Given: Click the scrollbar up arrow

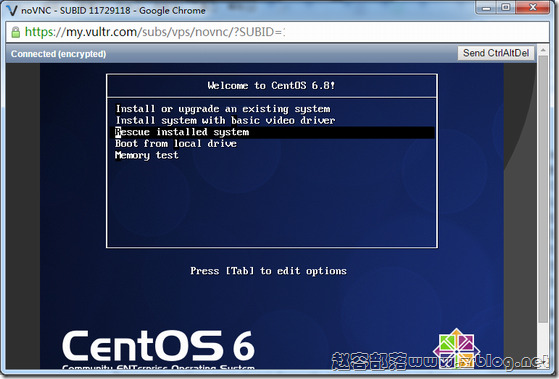Looking at the screenshot, I should click(543, 50).
